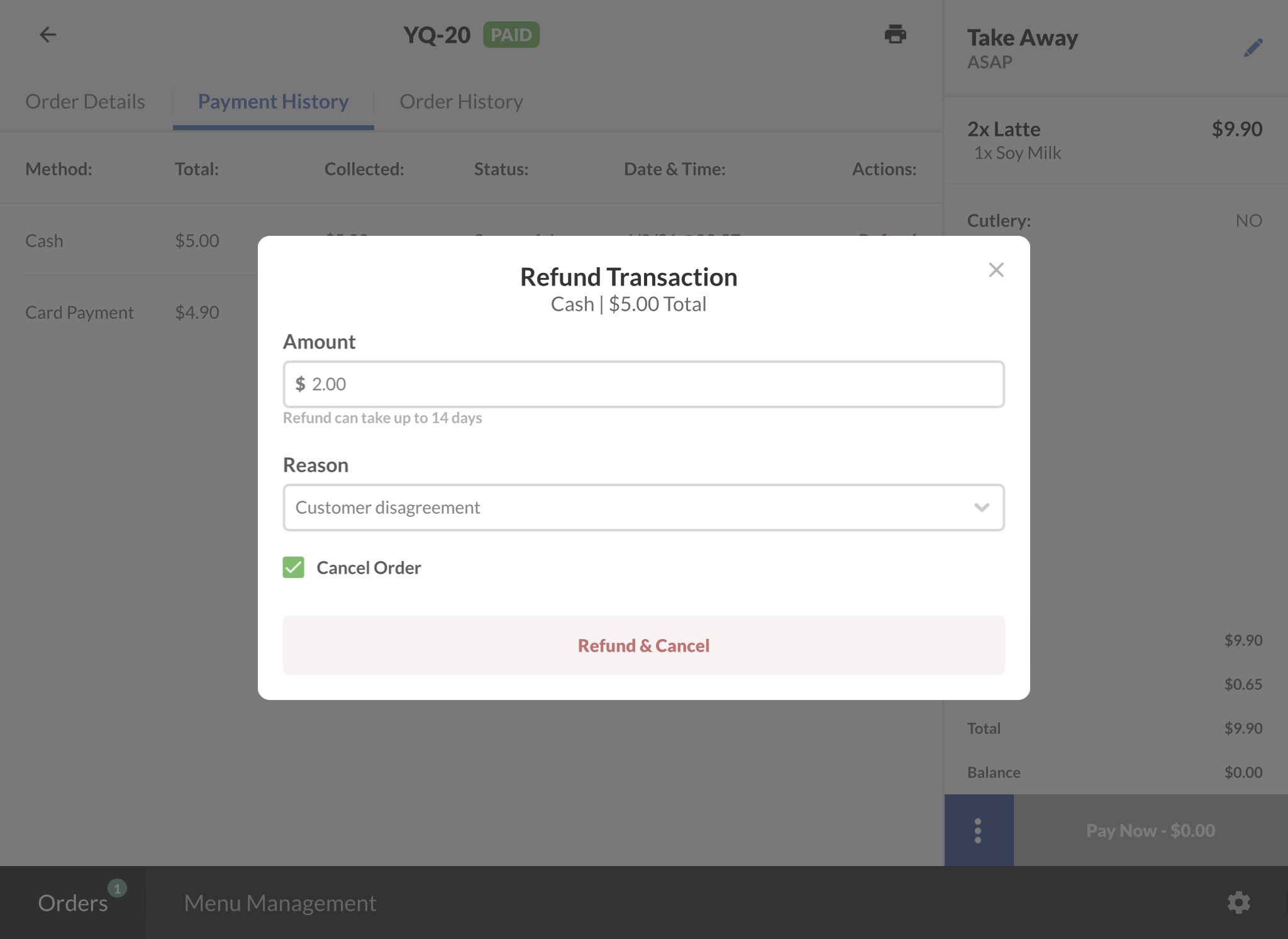1288x939 pixels.
Task: Click the back arrow icon
Action: 48,35
